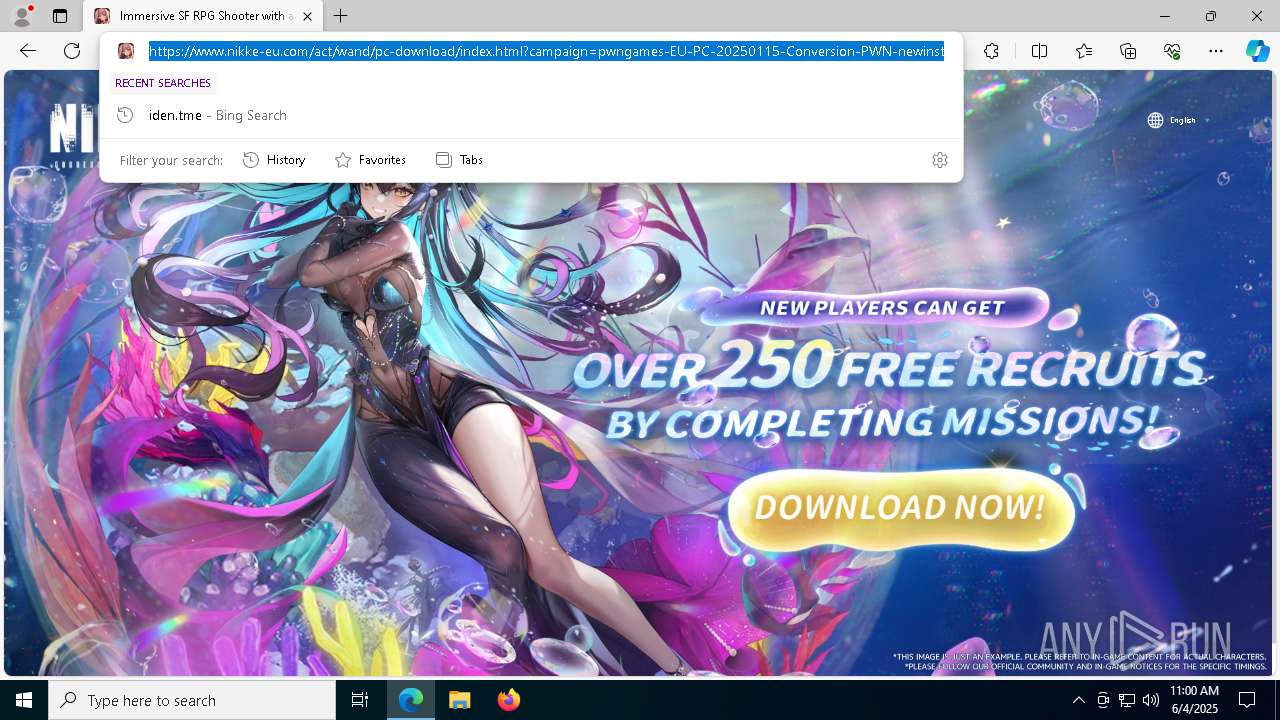Select recent search iden.tme
The height and width of the screenshot is (720, 1280).
(531, 115)
